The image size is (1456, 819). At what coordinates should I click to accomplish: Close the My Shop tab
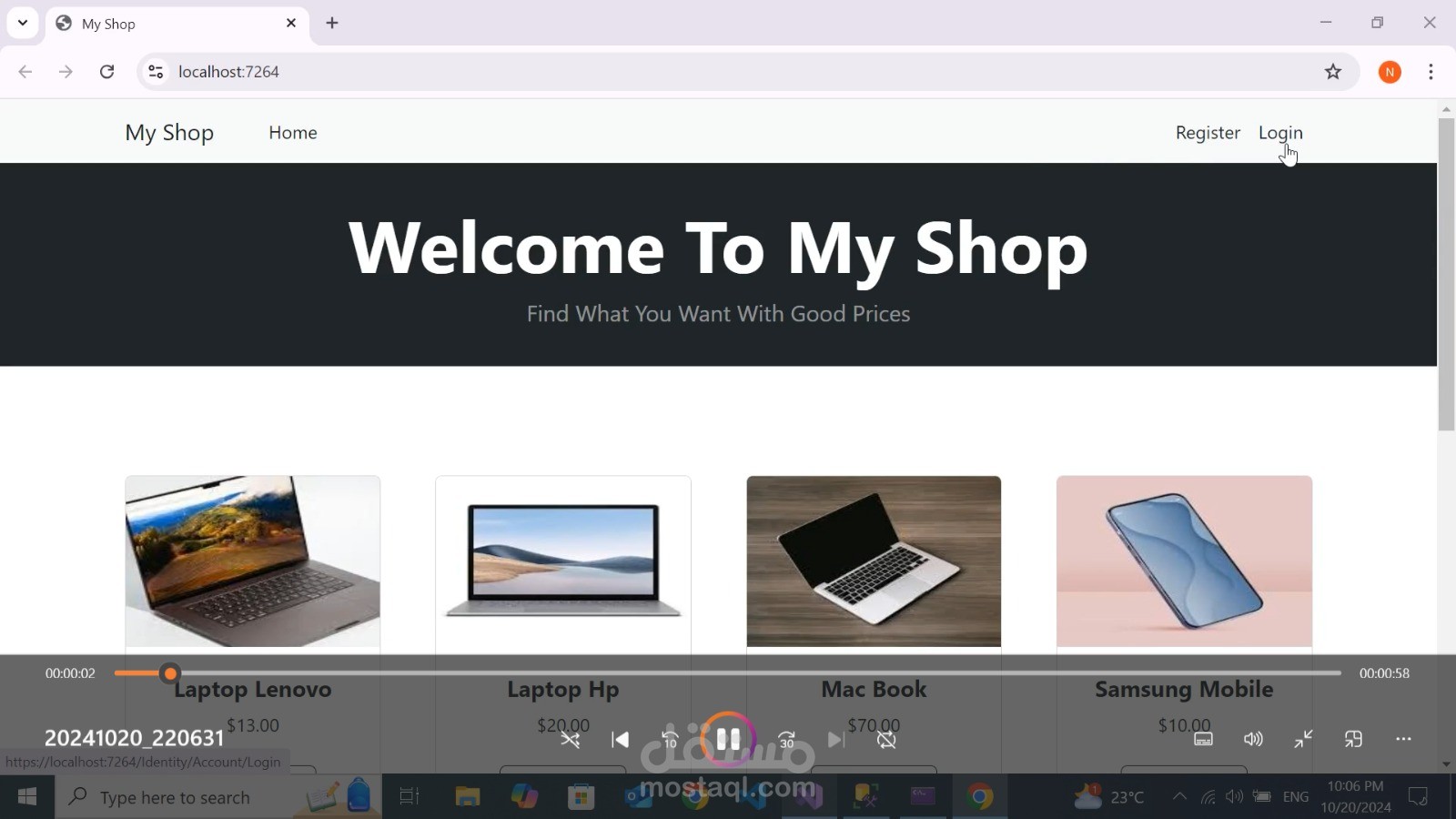coord(291,23)
